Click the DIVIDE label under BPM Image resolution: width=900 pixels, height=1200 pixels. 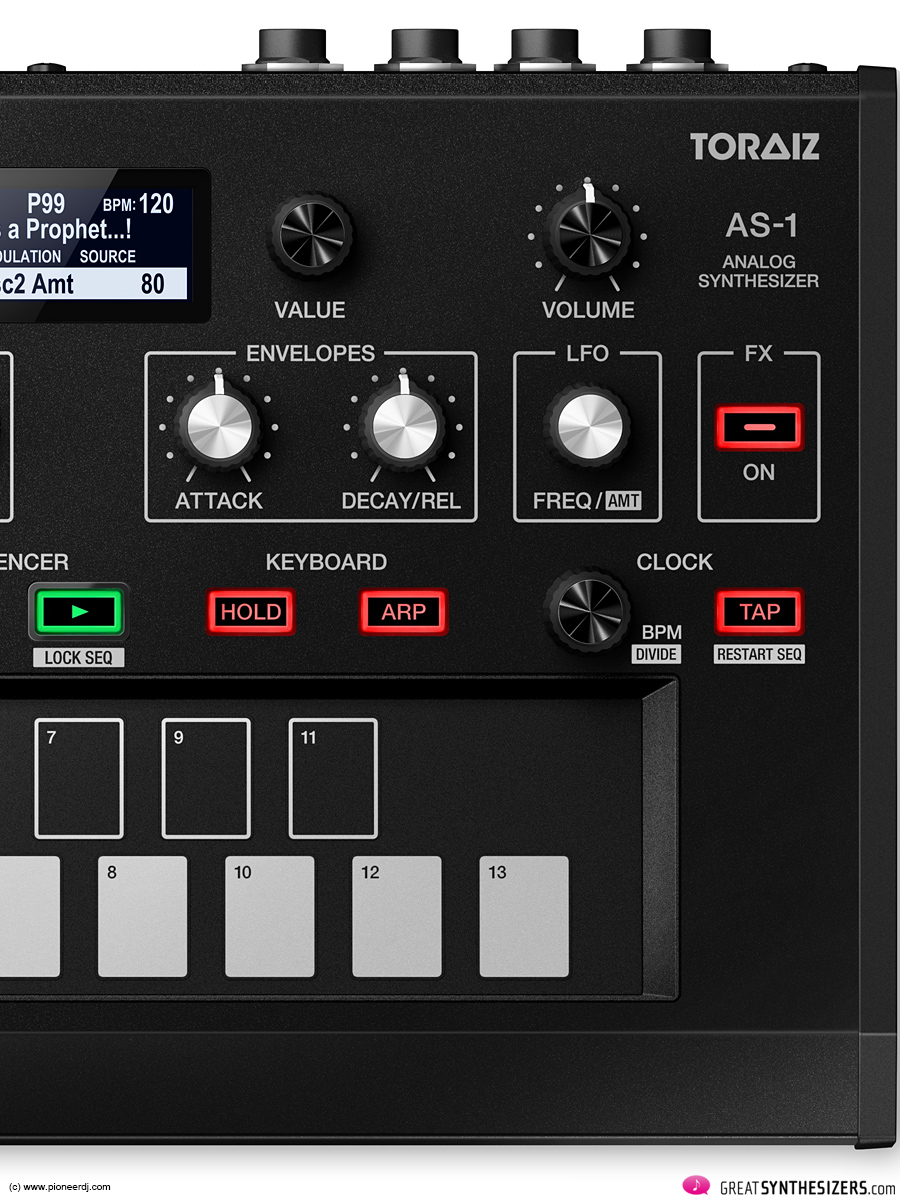point(656,654)
